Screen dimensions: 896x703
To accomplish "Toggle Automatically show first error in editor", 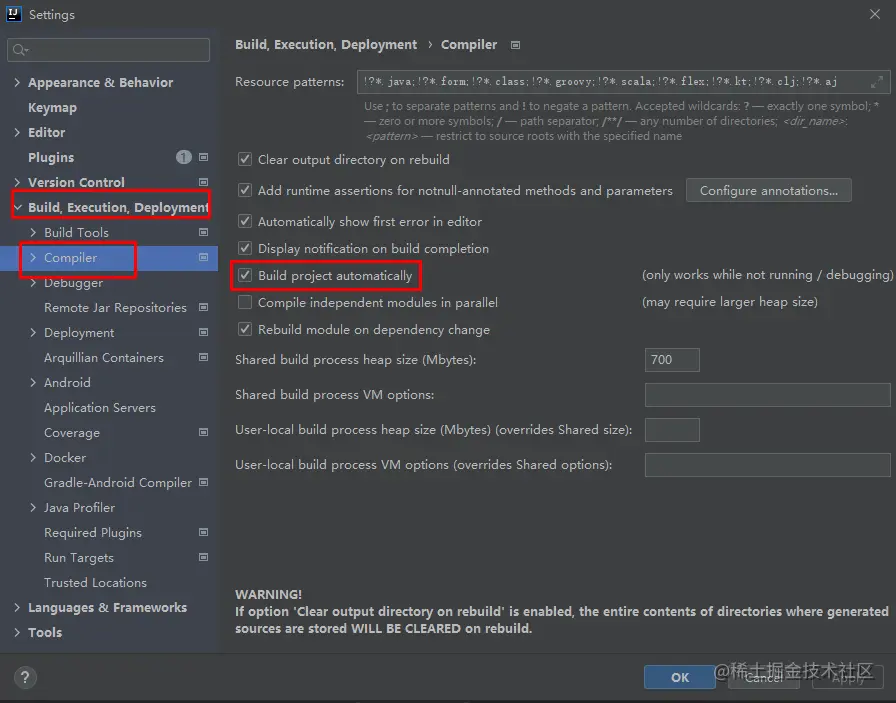I will pyautogui.click(x=245, y=221).
